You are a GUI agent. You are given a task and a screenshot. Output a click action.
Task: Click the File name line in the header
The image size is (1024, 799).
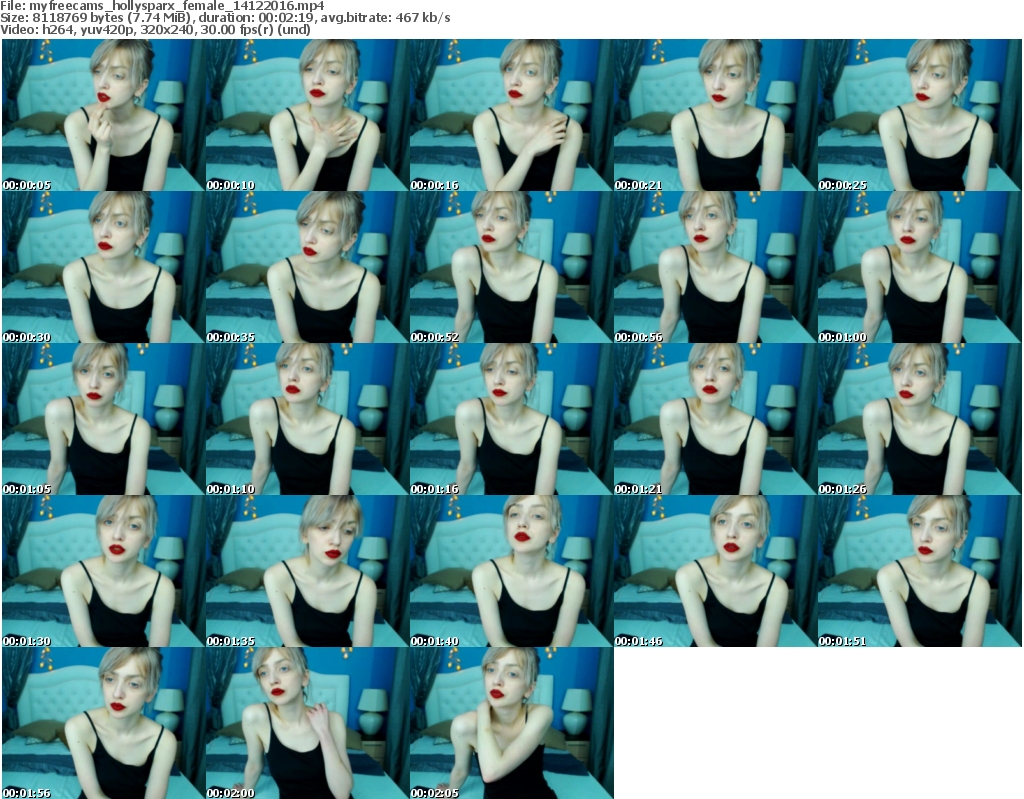[x=162, y=6]
